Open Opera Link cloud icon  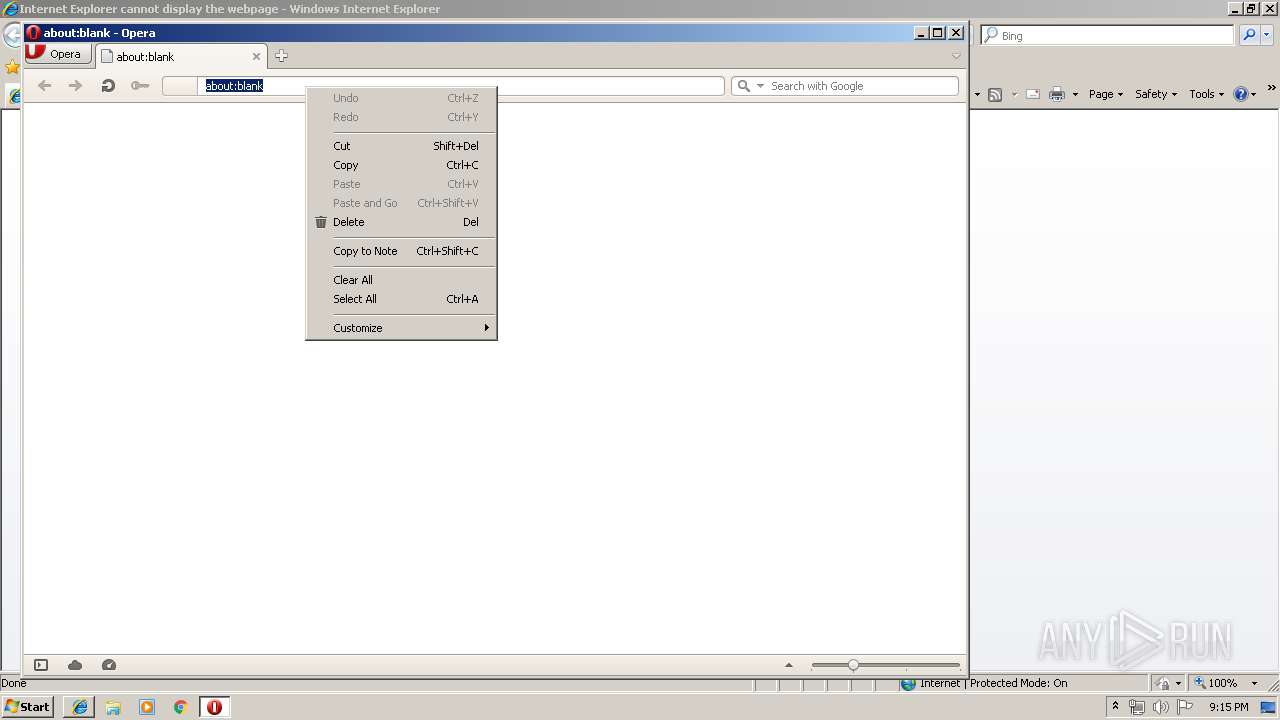pyautogui.click(x=75, y=665)
